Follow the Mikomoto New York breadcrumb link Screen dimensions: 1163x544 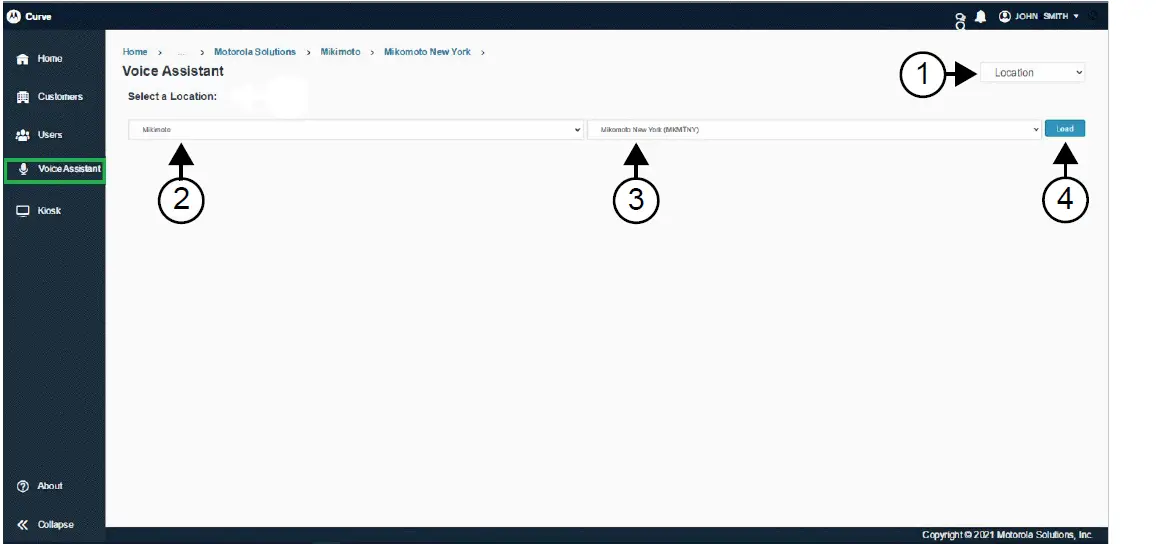click(x=427, y=52)
